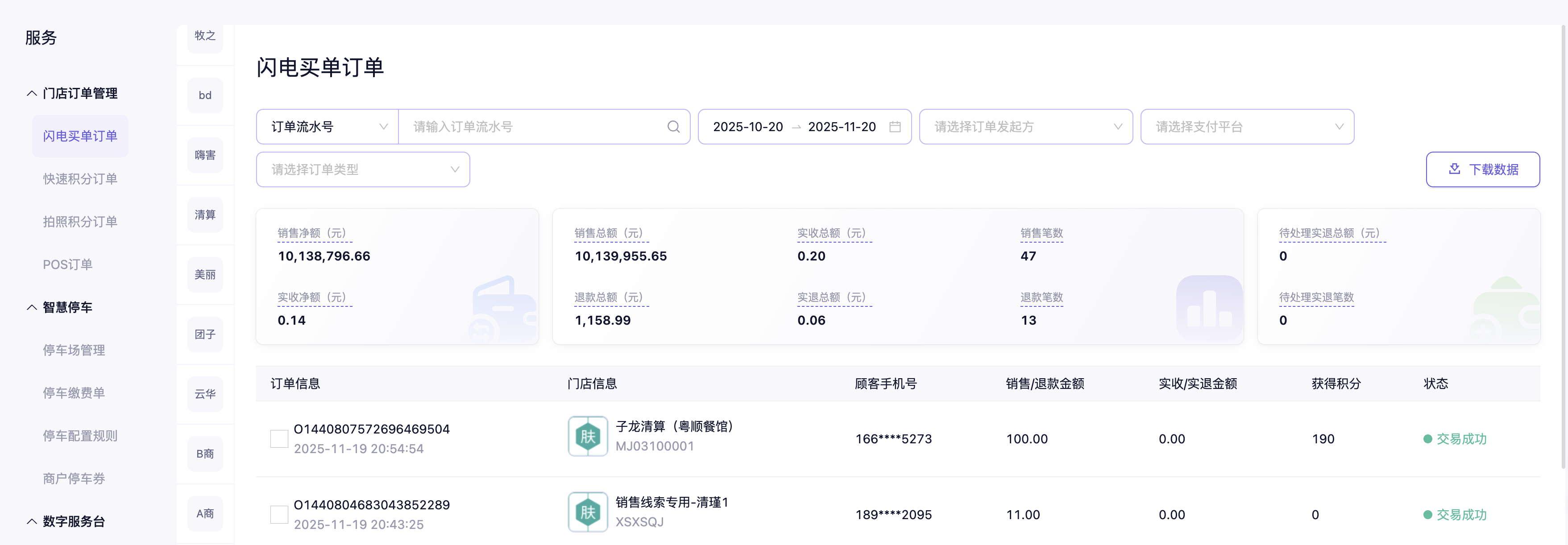Select the B商 avatar tile

pyautogui.click(x=205, y=454)
